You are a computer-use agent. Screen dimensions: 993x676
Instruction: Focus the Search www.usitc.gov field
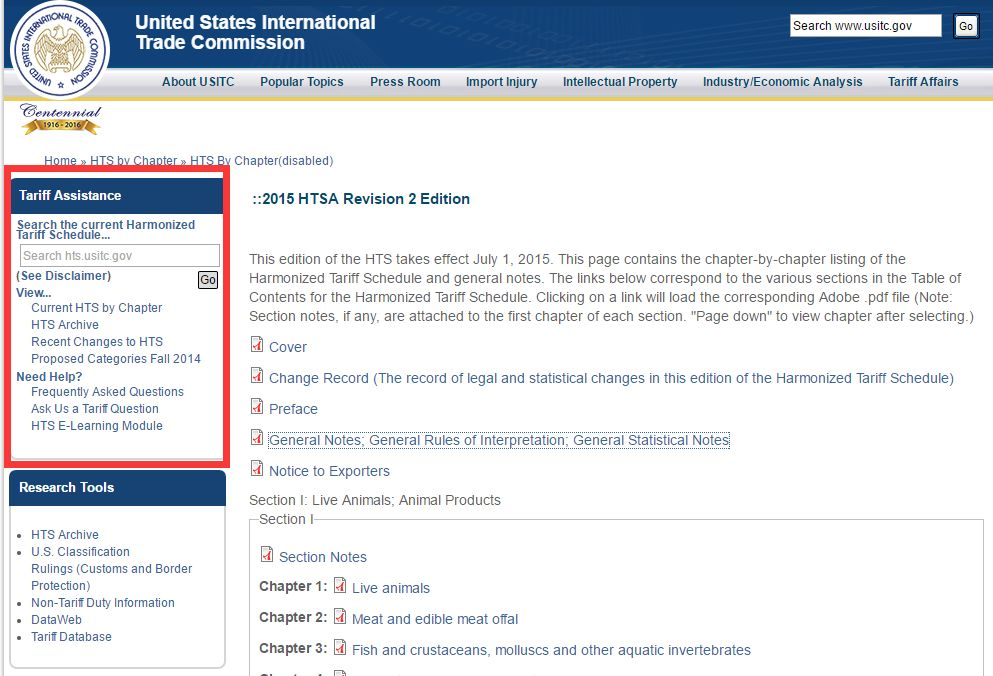(866, 25)
